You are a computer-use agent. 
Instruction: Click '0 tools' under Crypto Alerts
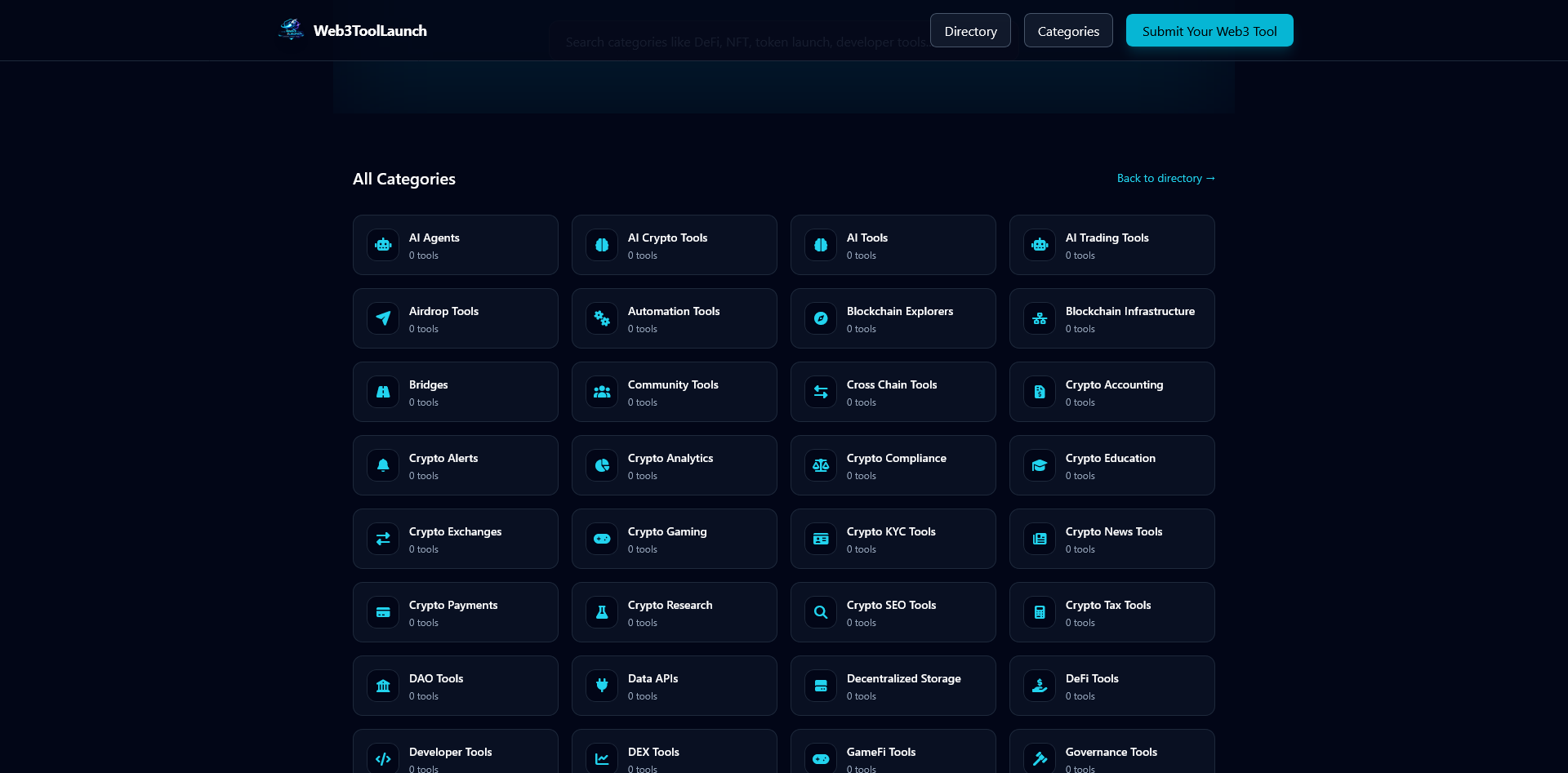424,476
